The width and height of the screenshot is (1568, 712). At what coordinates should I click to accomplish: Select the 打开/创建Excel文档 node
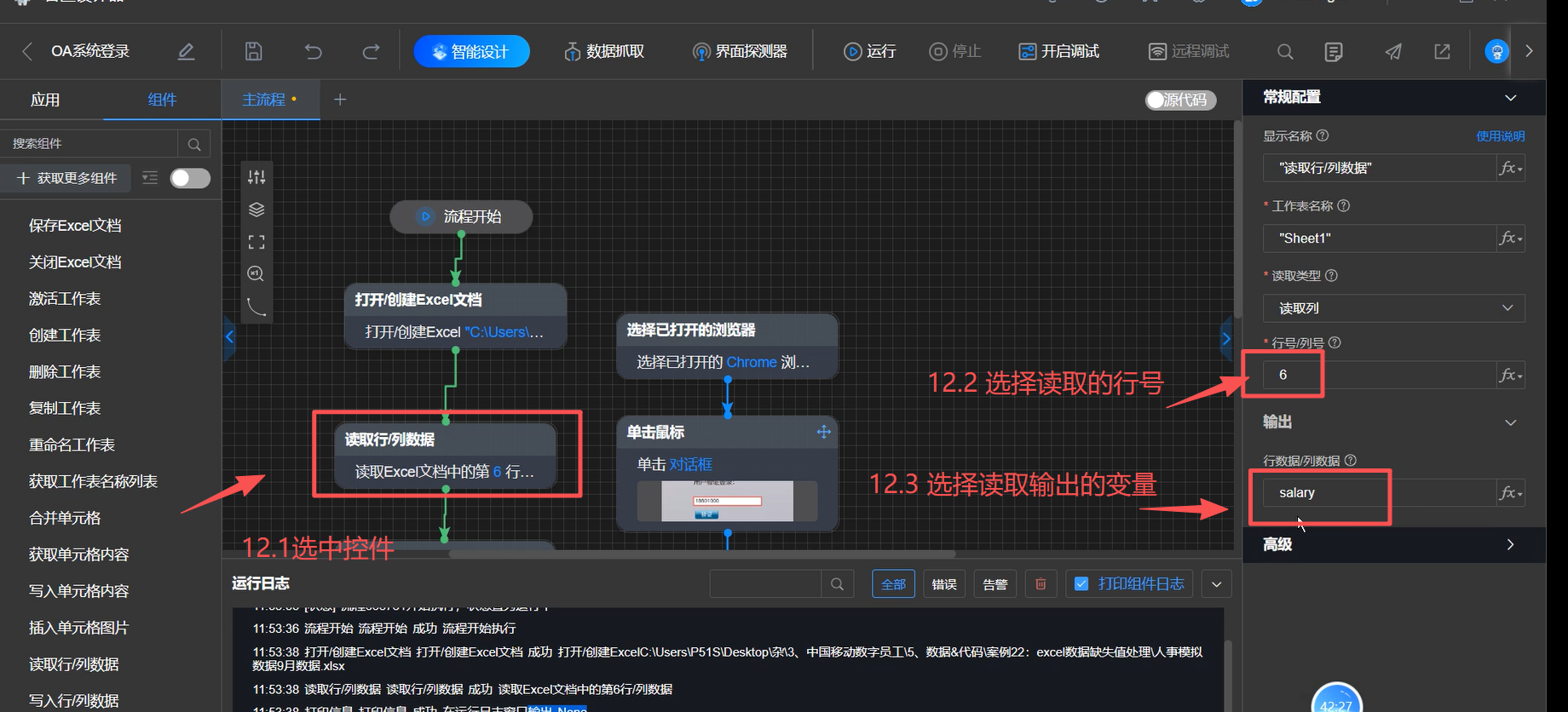[x=456, y=316]
